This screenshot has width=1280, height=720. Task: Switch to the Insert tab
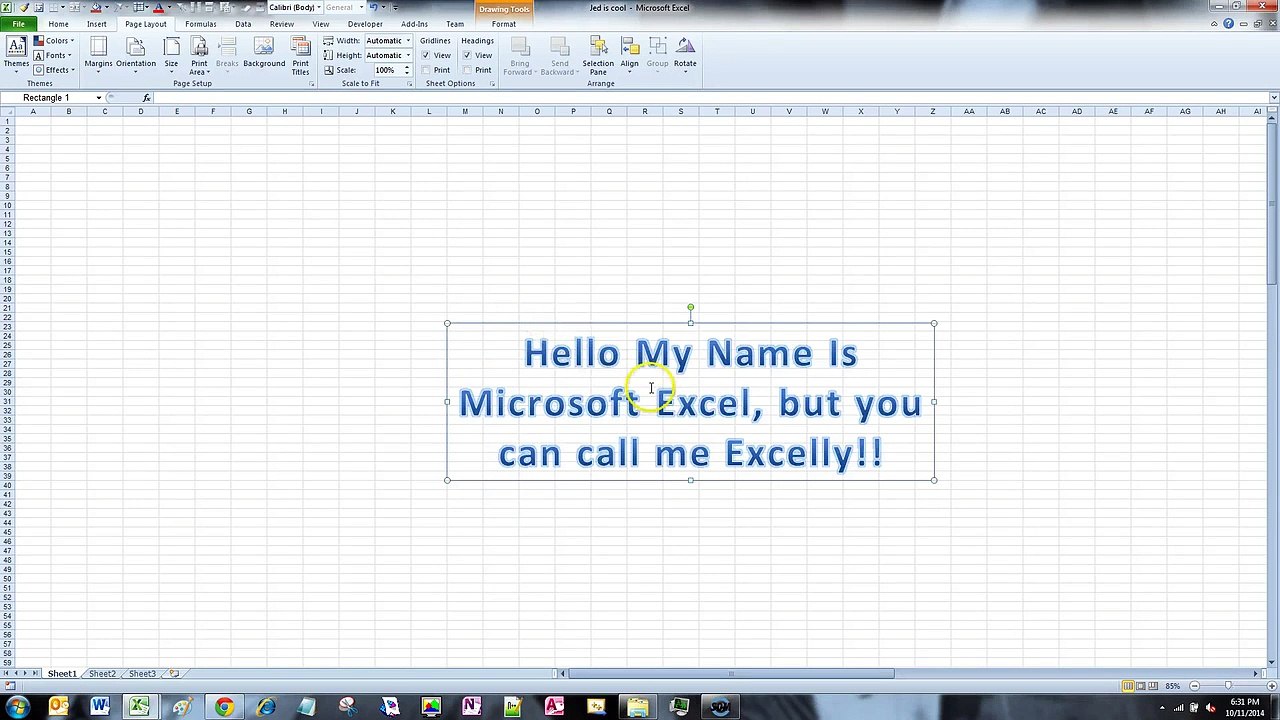click(97, 24)
